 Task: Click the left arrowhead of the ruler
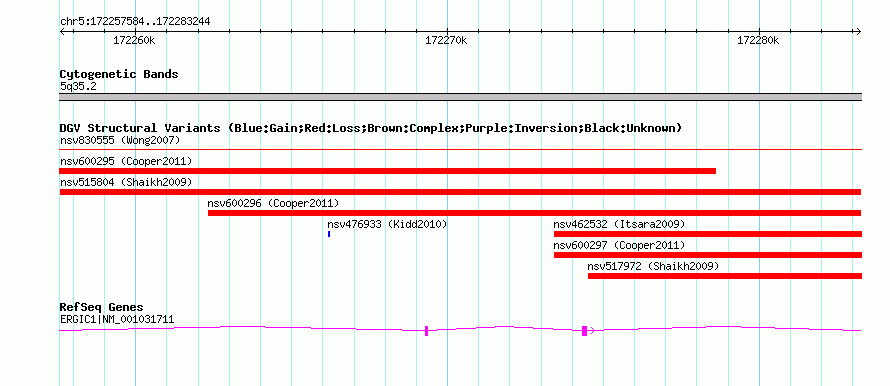(x=62, y=31)
